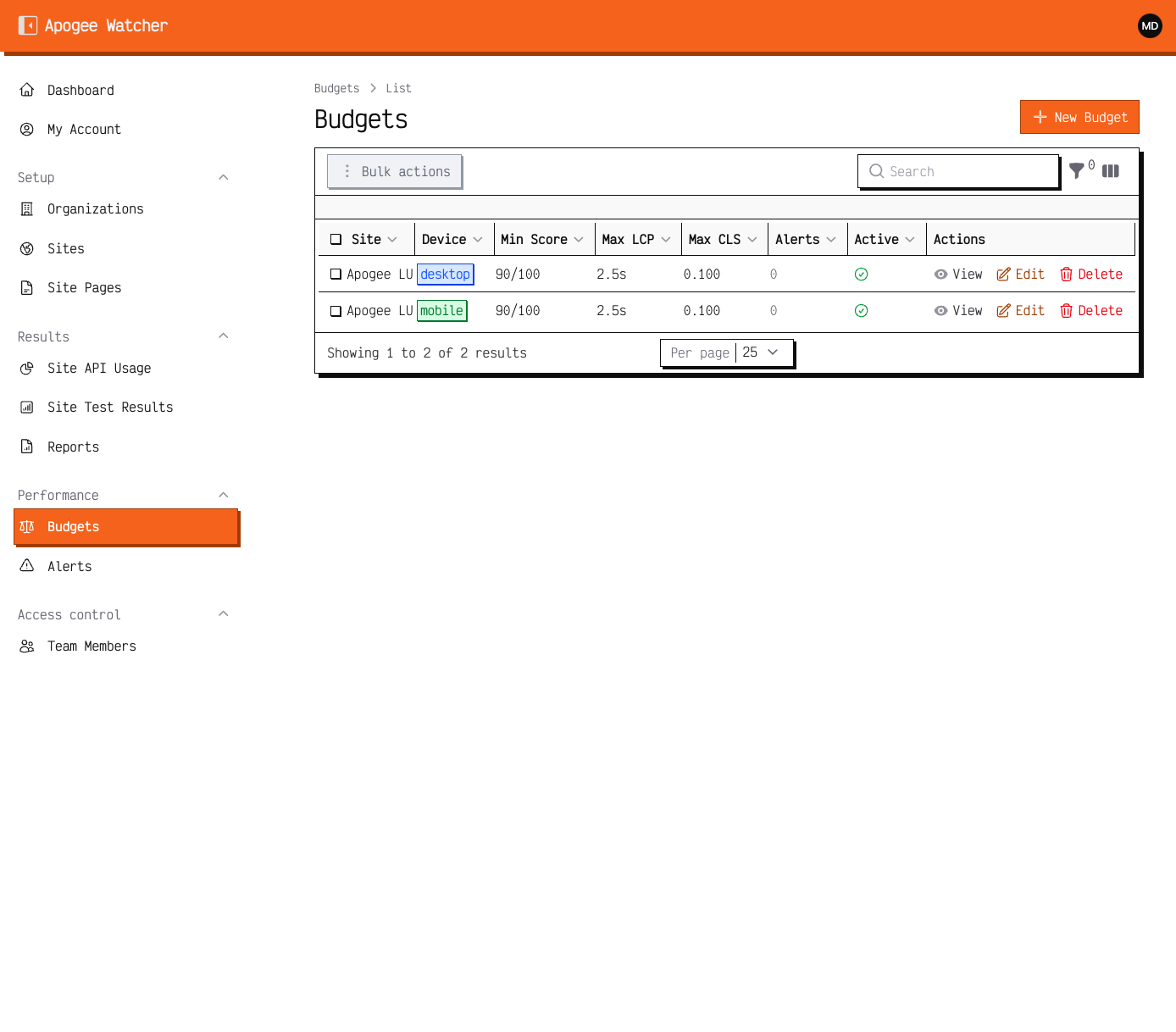Click the green mobile device badge
1176x1032 pixels.
pyautogui.click(x=442, y=310)
